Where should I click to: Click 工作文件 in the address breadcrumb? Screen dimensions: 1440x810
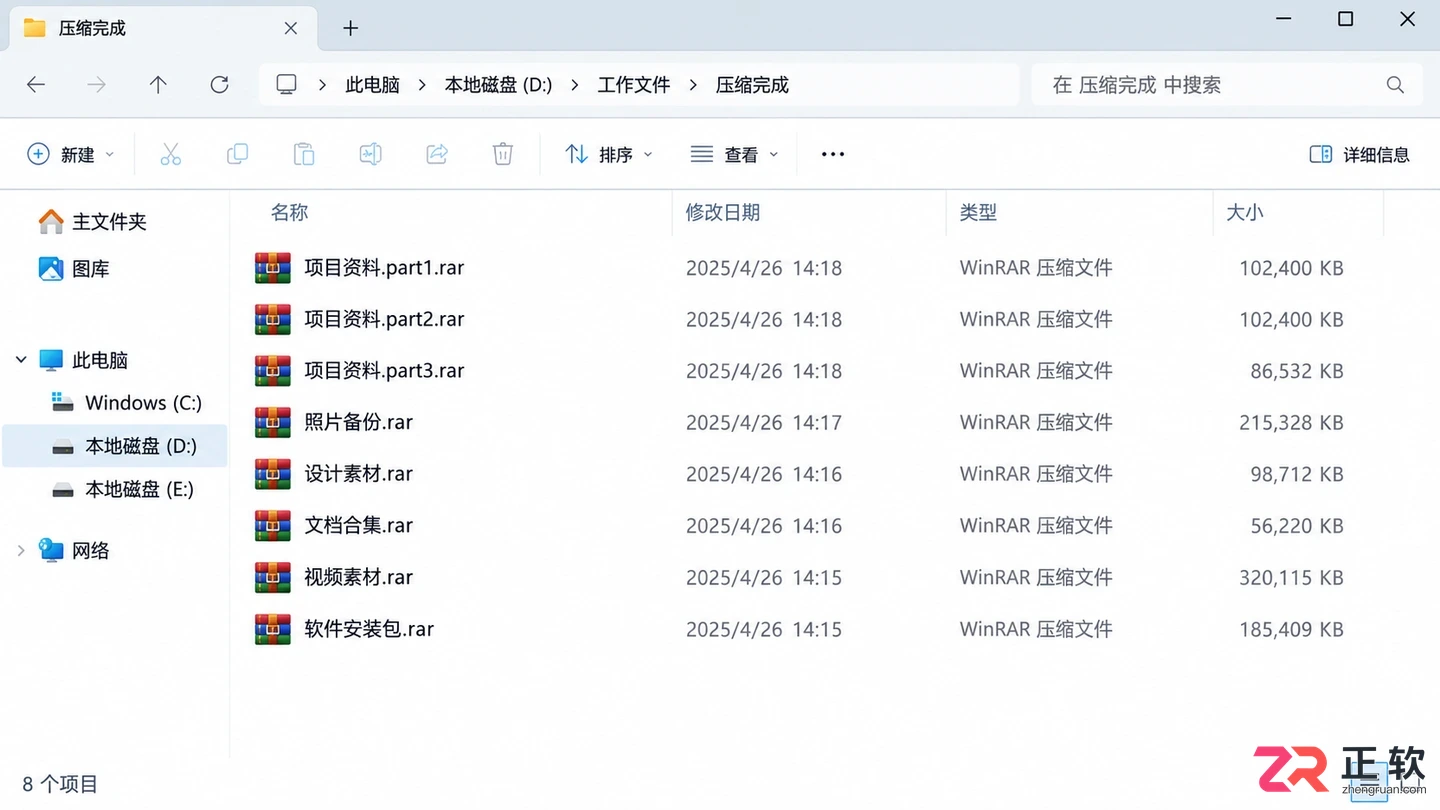634,85
